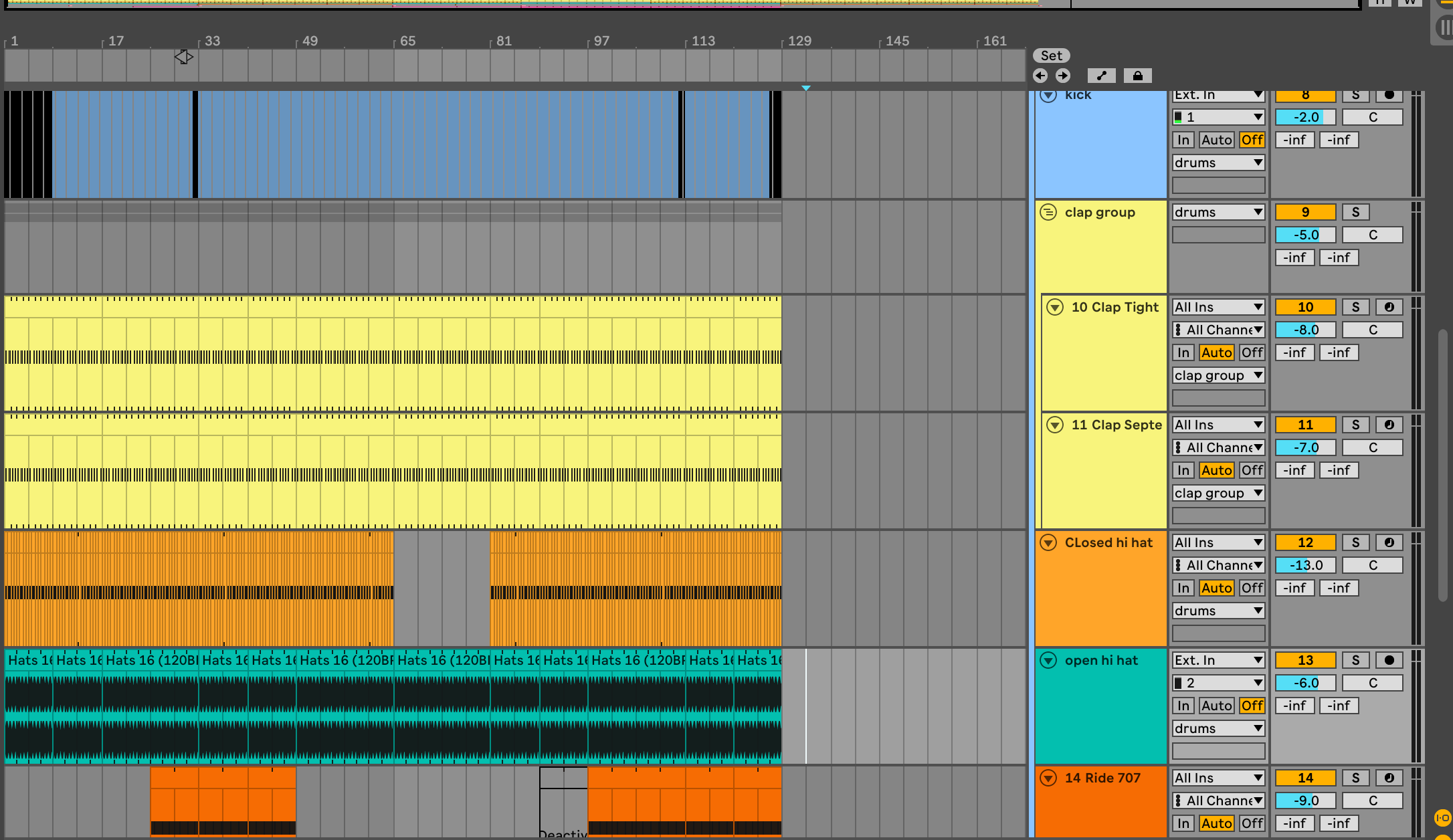Open CLosed hi hat drums output dropdown
Screen dimensions: 1453x840
click(x=1218, y=611)
